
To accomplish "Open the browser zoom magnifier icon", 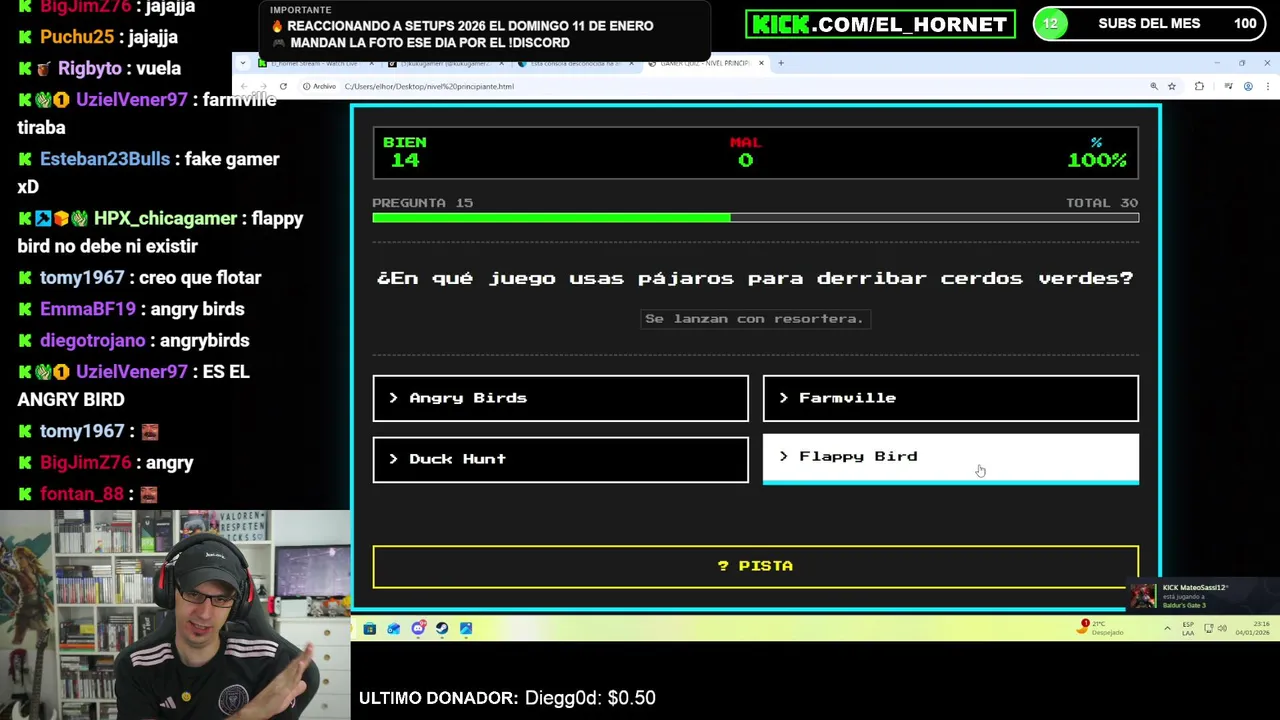I will pos(1153,86).
